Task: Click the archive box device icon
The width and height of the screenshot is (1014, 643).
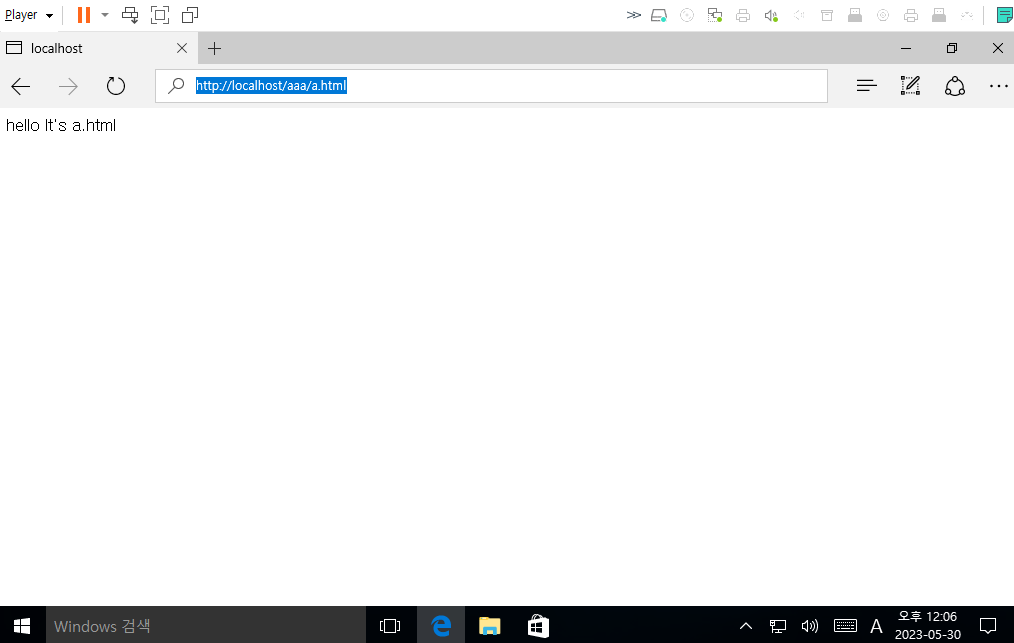Action: click(827, 15)
